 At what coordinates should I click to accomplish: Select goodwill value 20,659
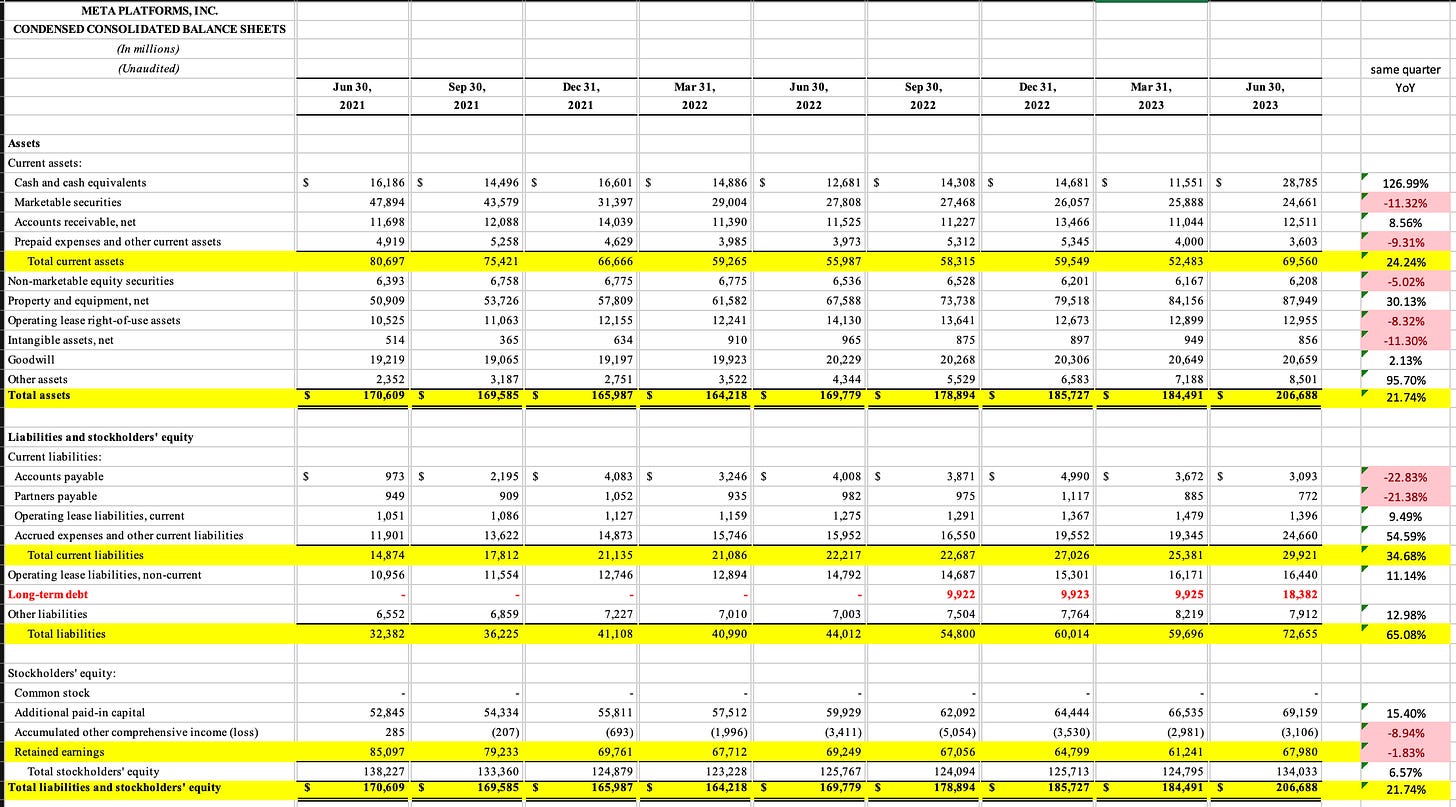coord(1301,359)
